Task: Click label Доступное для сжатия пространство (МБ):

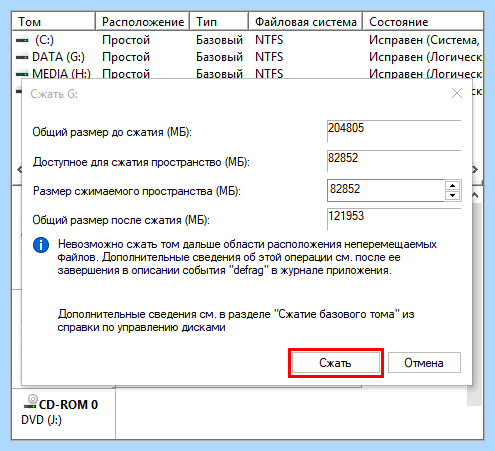Action: pos(141,162)
